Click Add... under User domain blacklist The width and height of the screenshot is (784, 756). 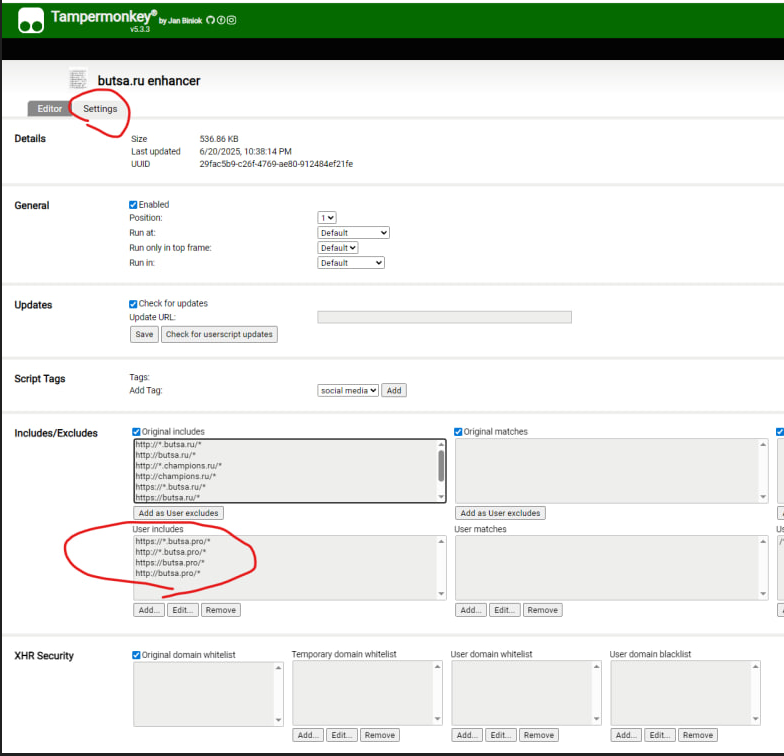626,735
